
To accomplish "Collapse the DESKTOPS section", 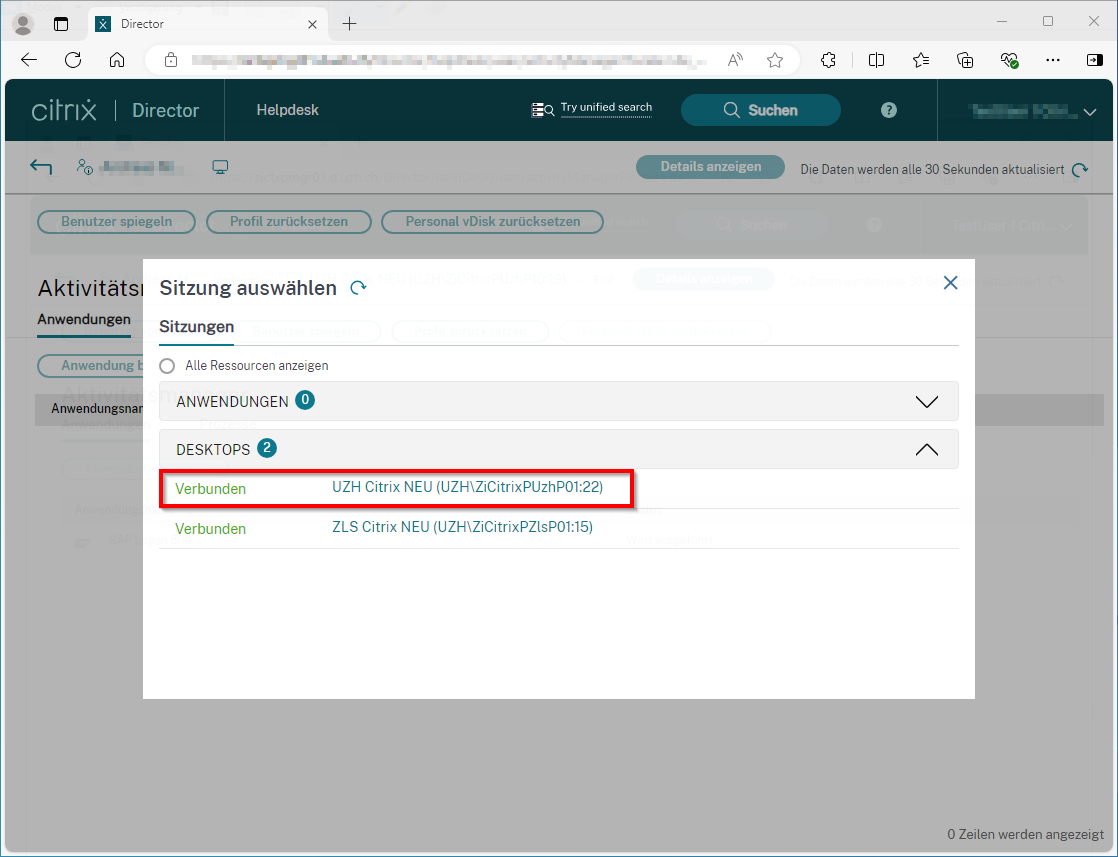I will coord(926,450).
